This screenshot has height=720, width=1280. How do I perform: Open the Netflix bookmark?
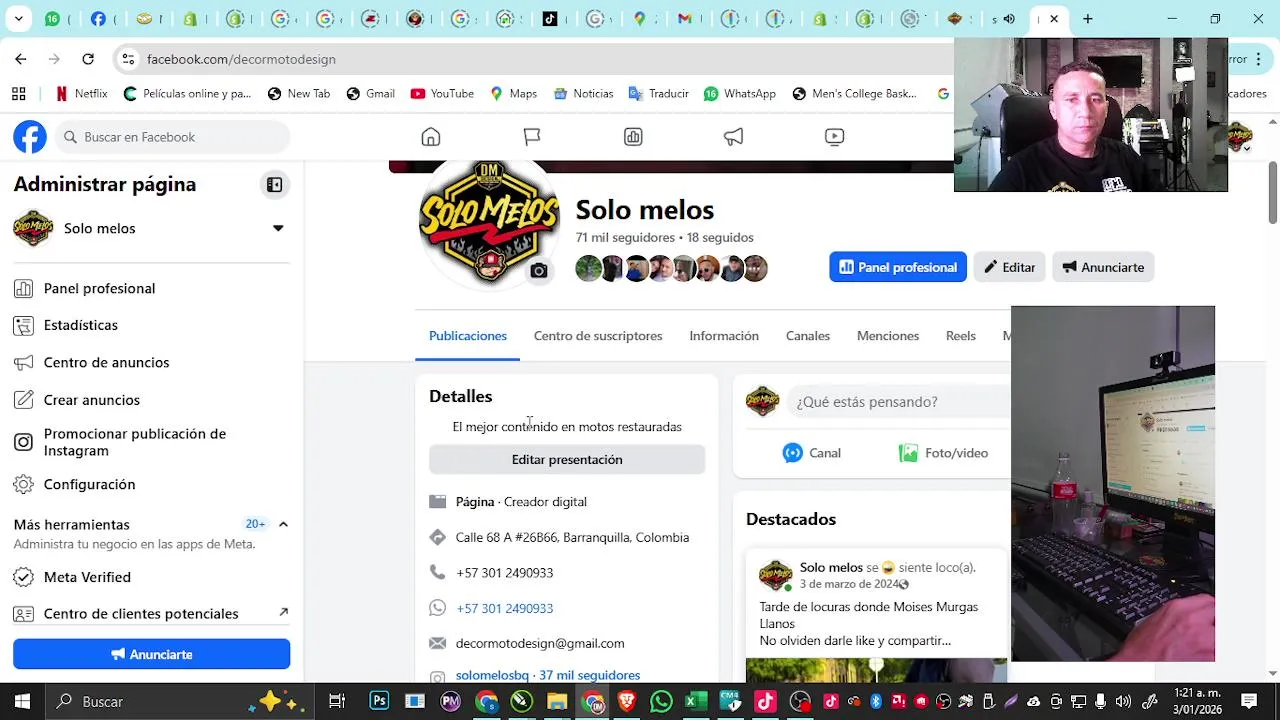pos(81,94)
